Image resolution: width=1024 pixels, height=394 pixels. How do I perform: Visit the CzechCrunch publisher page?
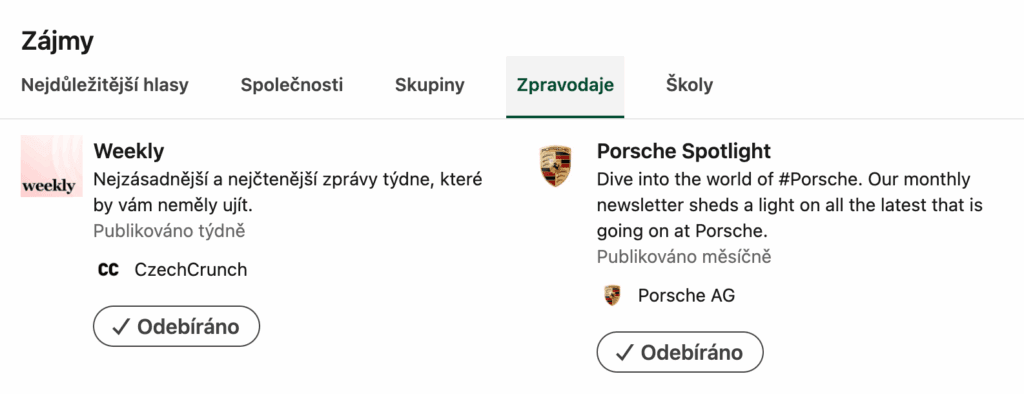[191, 269]
